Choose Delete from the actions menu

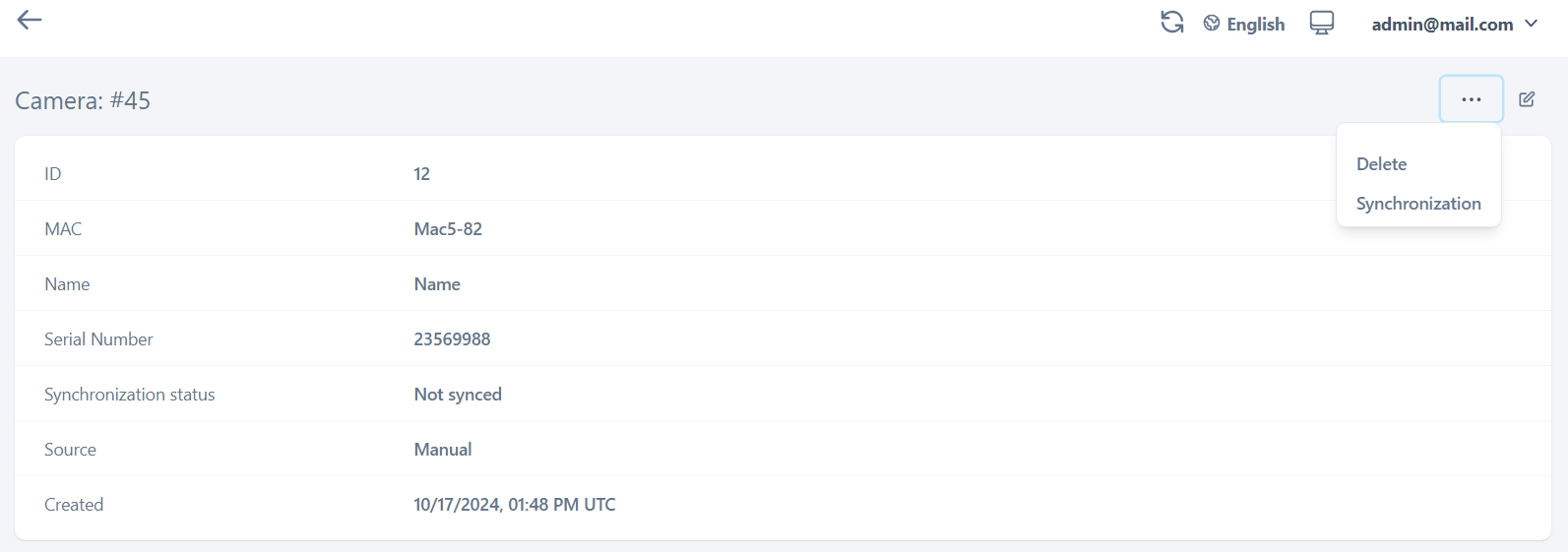click(1381, 164)
